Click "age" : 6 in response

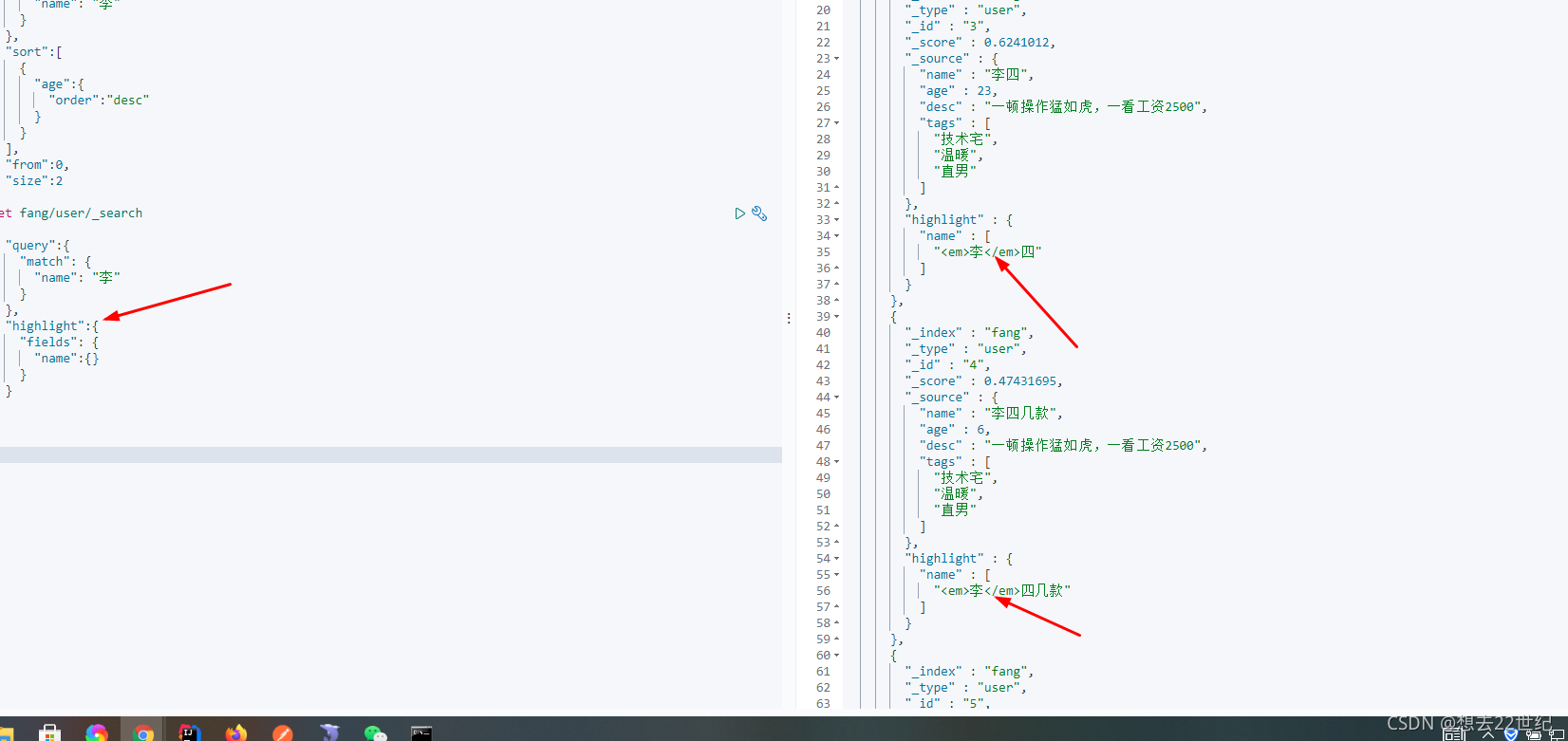pyautogui.click(x=955, y=430)
